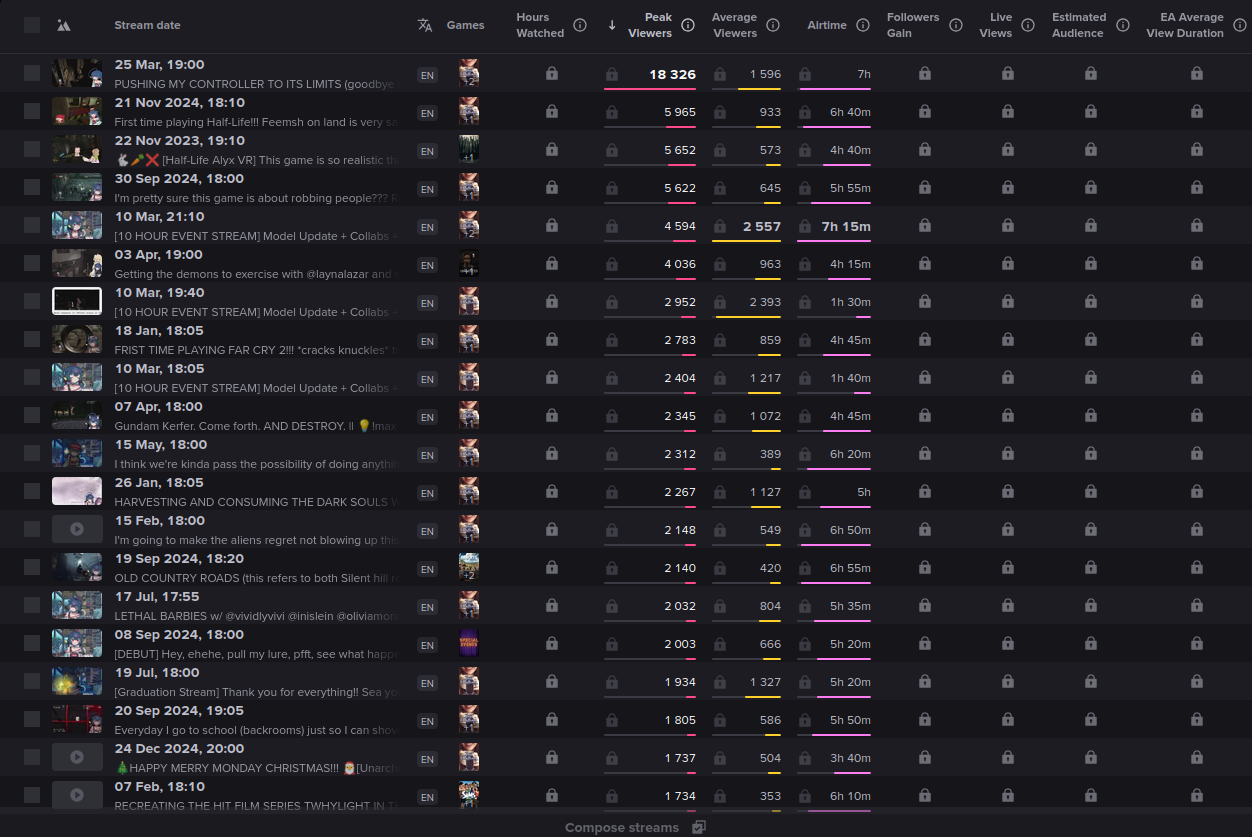Click the Games column header

pos(465,25)
